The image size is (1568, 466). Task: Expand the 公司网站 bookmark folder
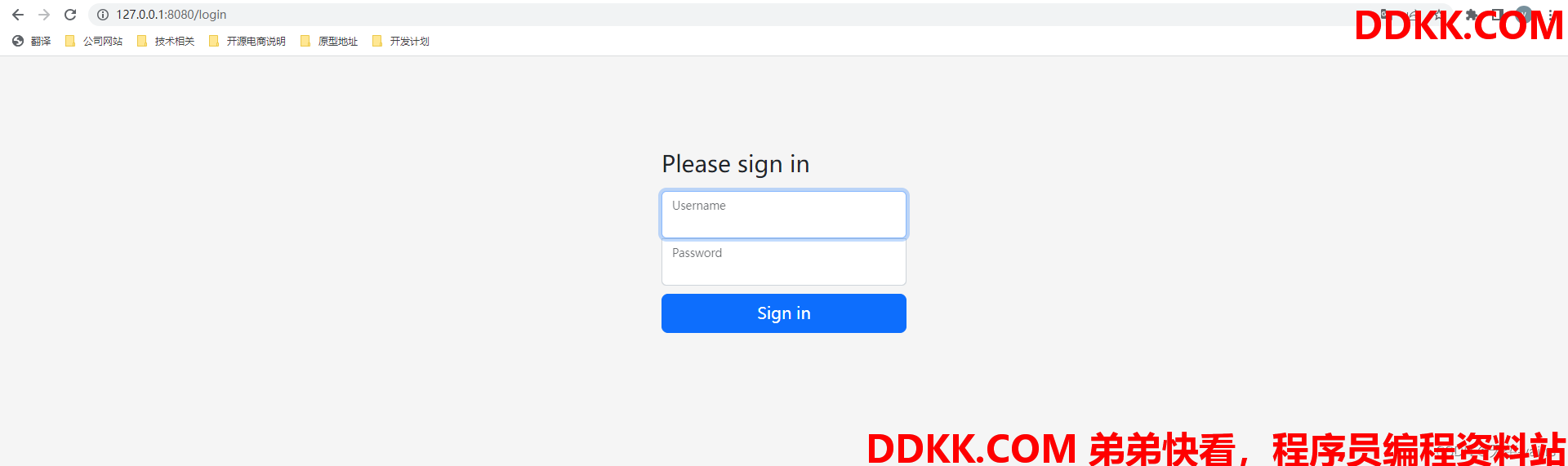coord(93,41)
